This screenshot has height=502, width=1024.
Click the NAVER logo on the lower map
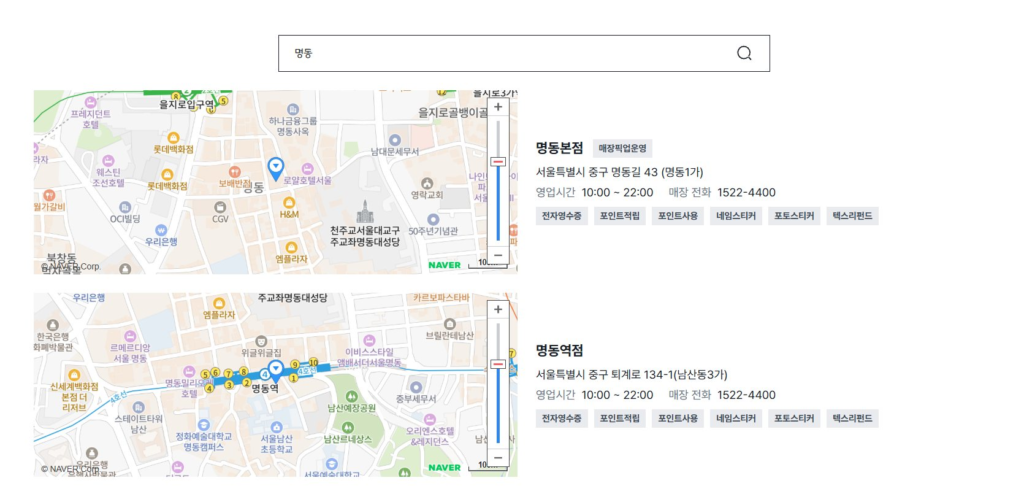click(444, 467)
